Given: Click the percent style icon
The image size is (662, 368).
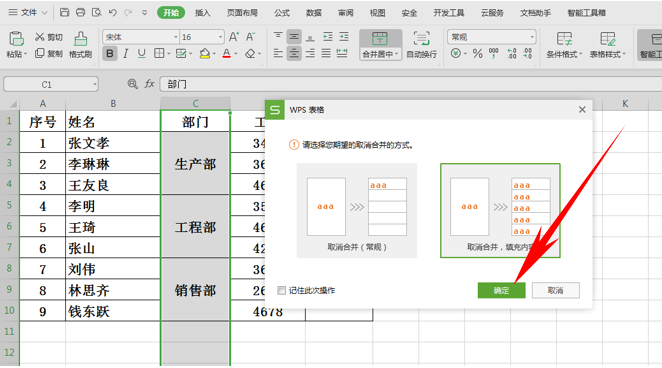Looking at the screenshot, I should [478, 54].
